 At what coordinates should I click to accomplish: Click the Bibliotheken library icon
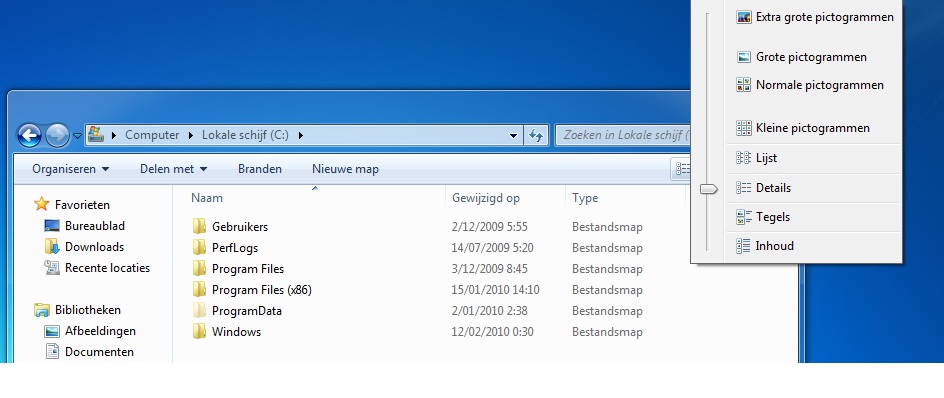42,310
